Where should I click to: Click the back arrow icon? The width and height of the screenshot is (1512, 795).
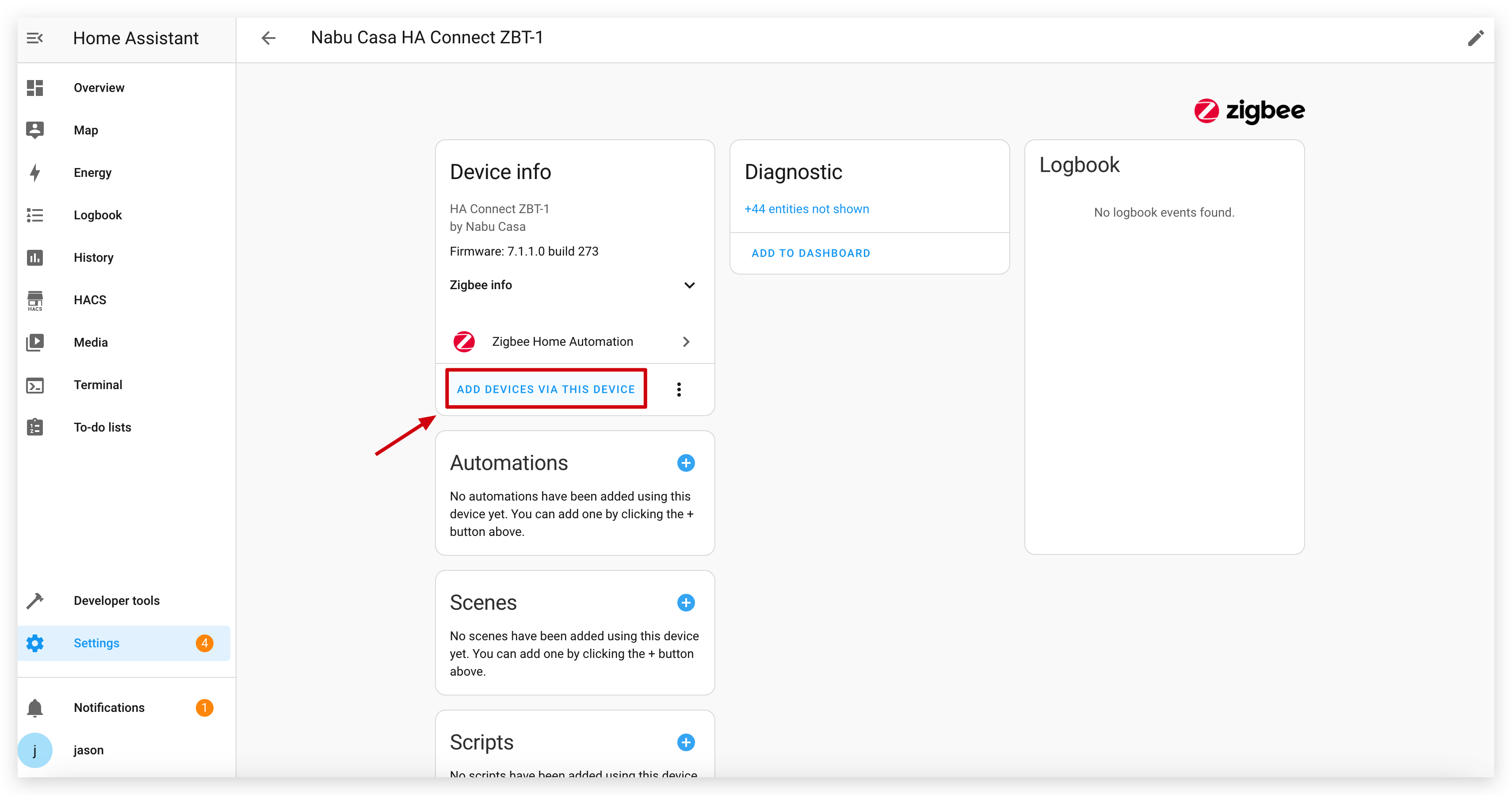pyautogui.click(x=268, y=38)
